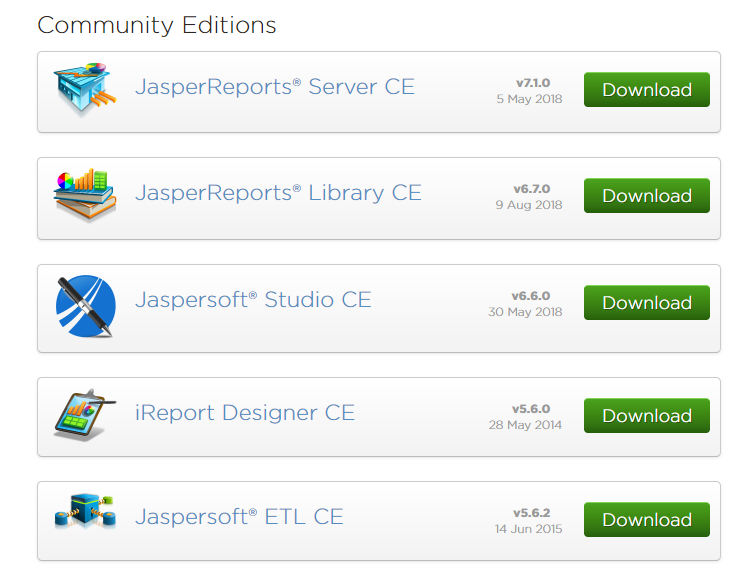The image size is (749, 570).
Task: Click the iReport Designer CE clipboard icon
Action: [85, 415]
